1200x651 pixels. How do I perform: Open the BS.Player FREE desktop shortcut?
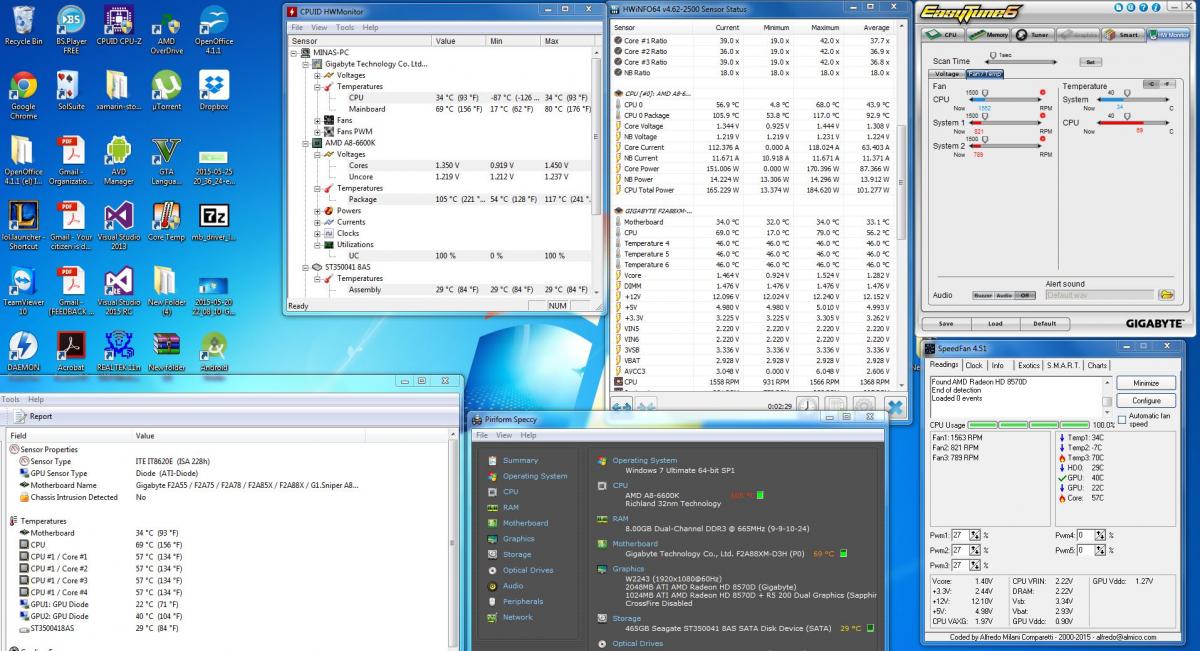[x=71, y=28]
